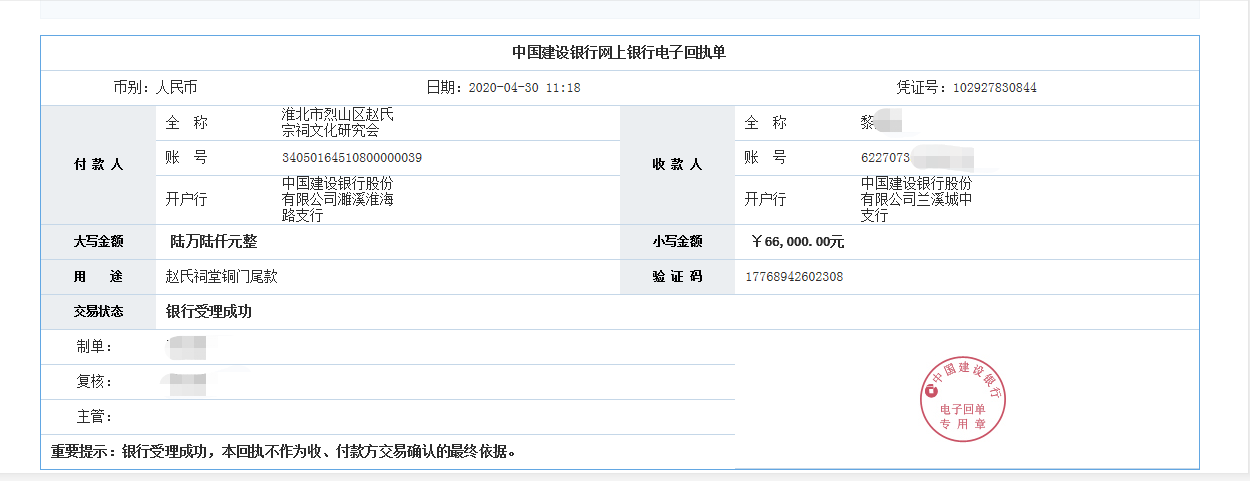Click the 小写金额 label
The width and height of the screenshot is (1250, 481).
pyautogui.click(x=677, y=241)
